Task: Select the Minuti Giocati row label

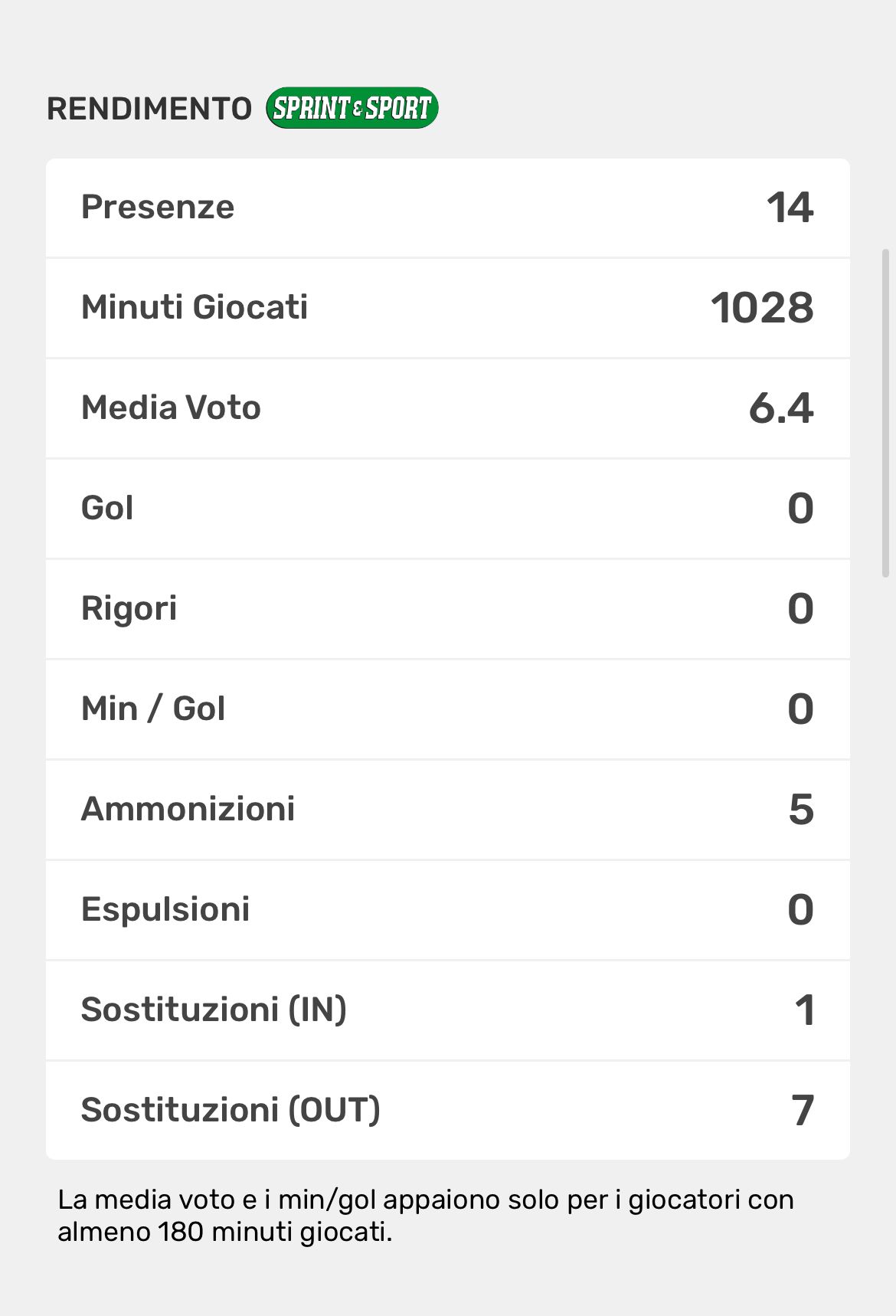Action: pos(195,307)
